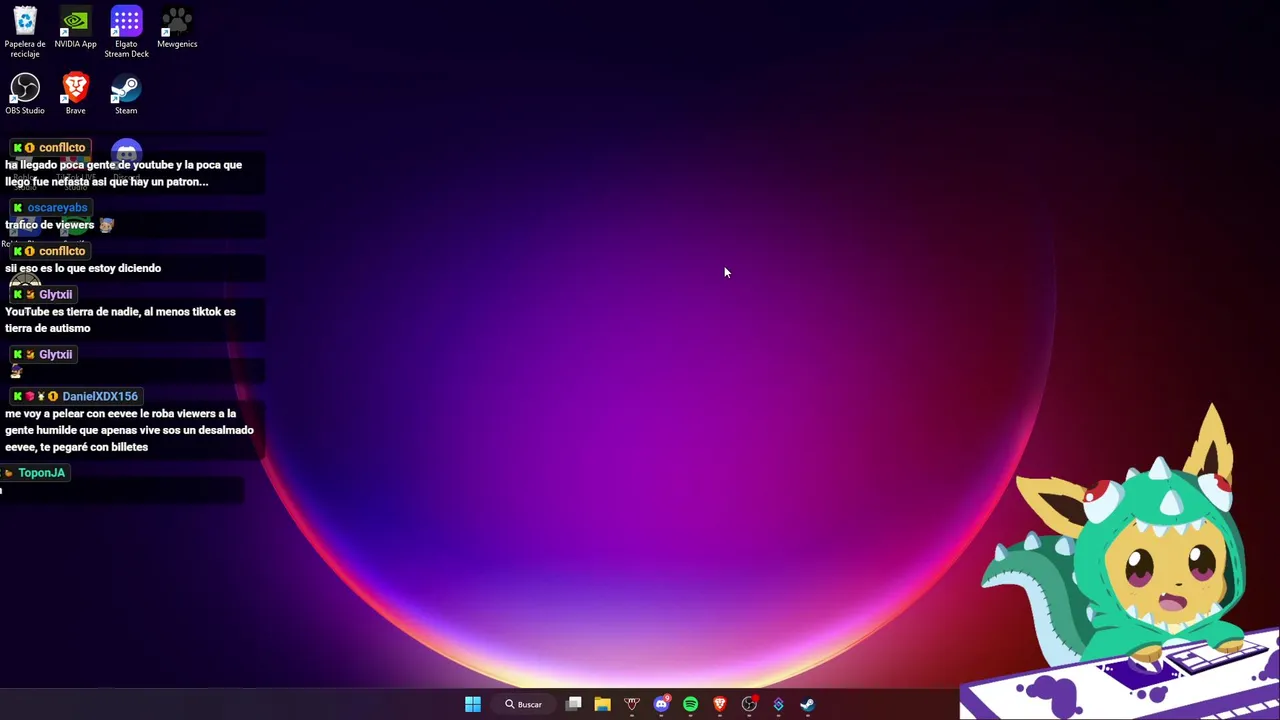Open the OBS Studio desktop shortcut
This screenshot has height=720, width=1280.
point(25,94)
